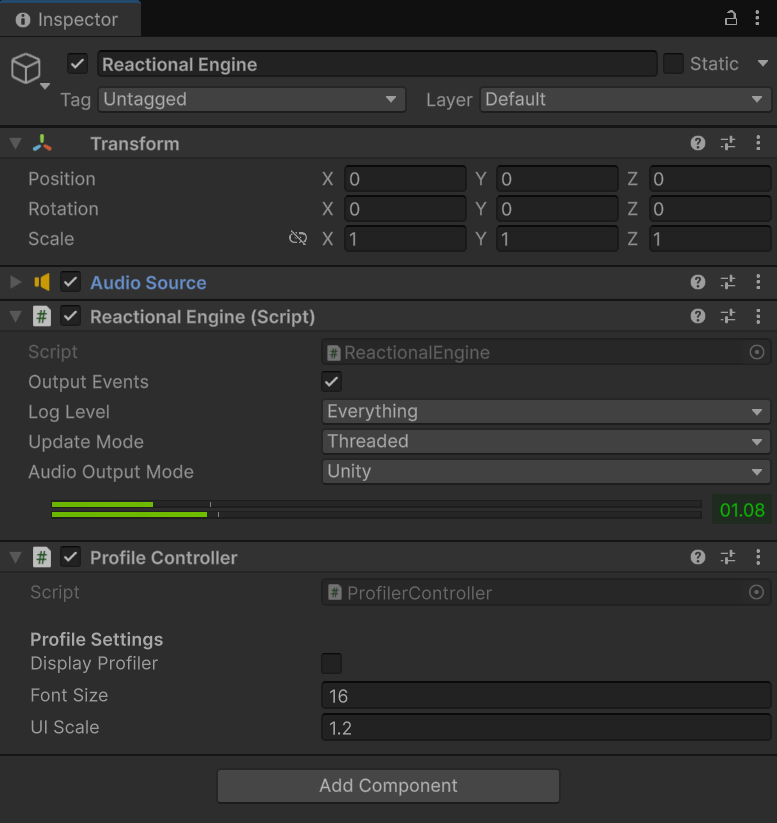
Task: Open the Update Mode dropdown
Action: pos(546,442)
